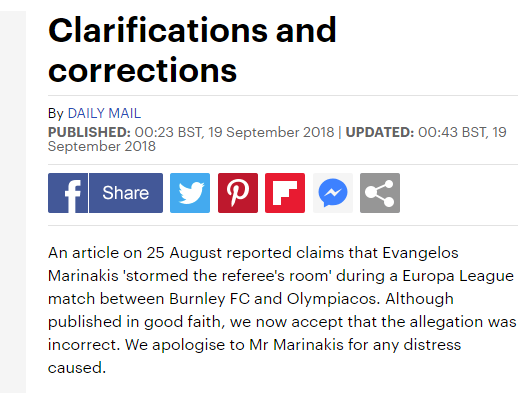Viewport: 531px width, 393px height.
Task: Open more sharing options with grey share icon
Action: [380, 193]
